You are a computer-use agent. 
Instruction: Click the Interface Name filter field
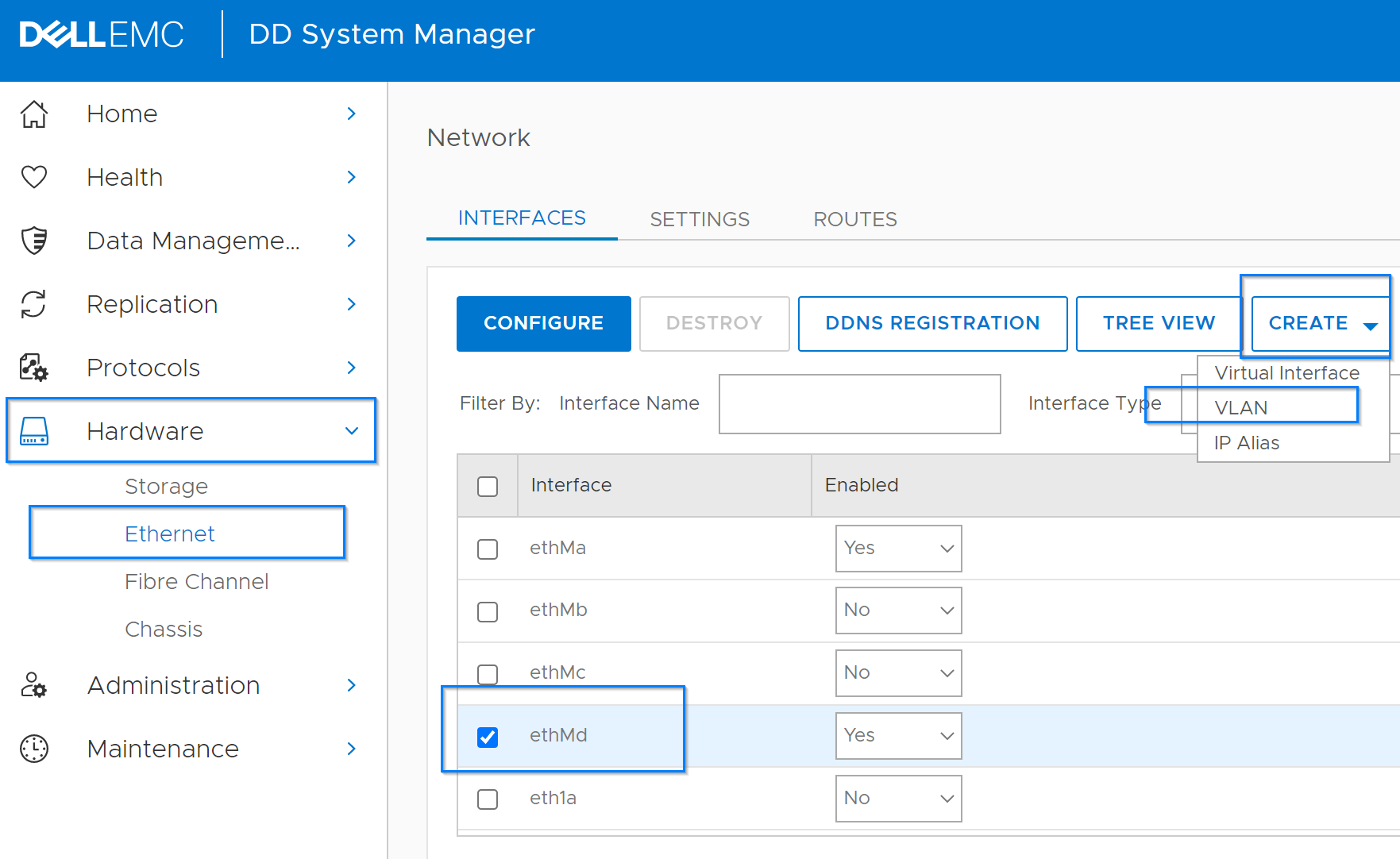coord(859,404)
